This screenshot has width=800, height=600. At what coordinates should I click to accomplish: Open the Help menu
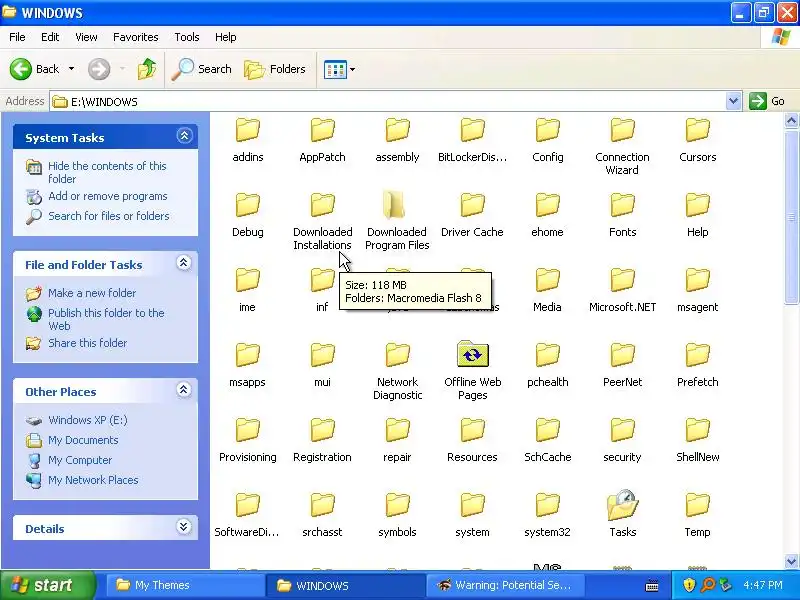(x=226, y=37)
